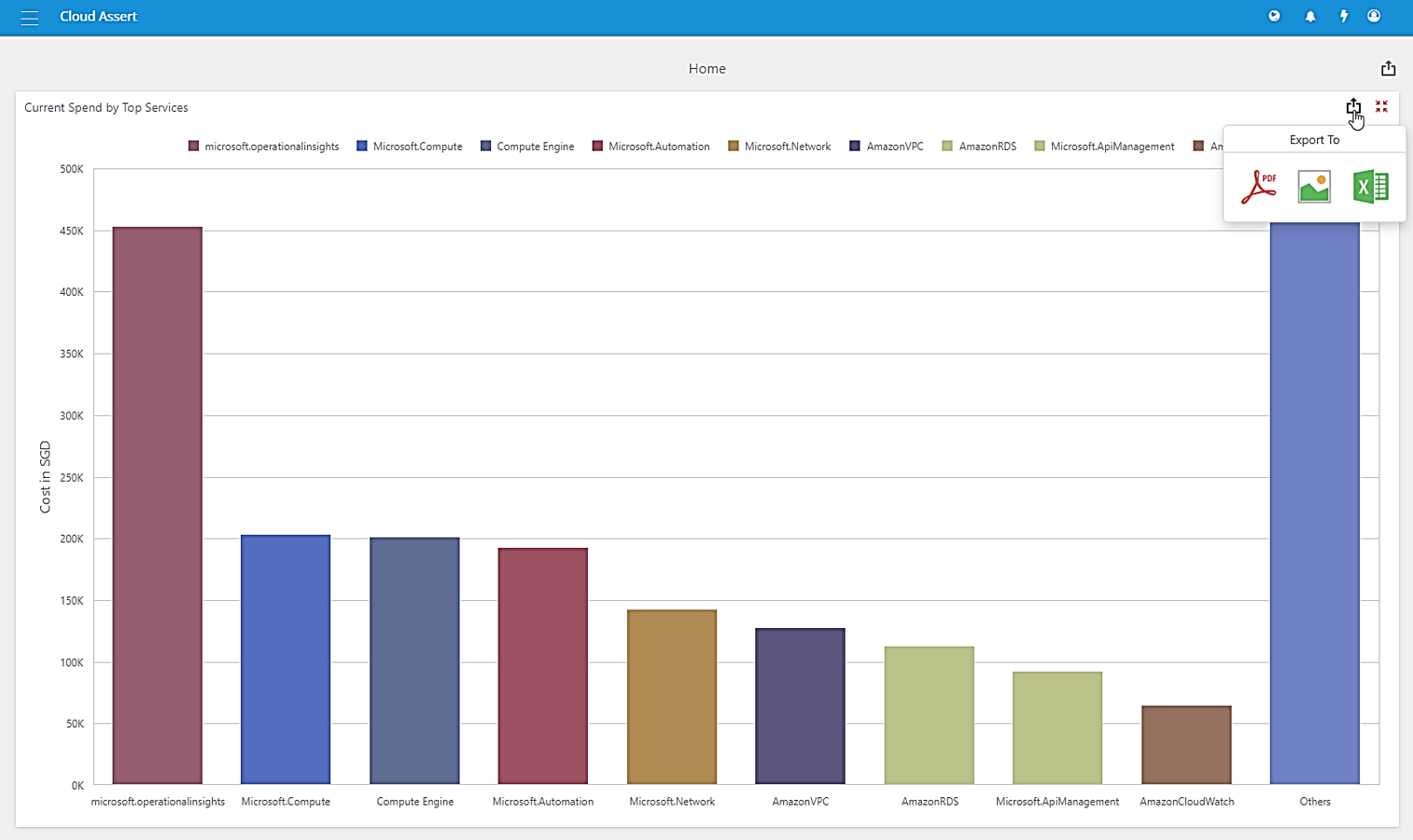
Task: Click the 'Home' page heading
Action: click(706, 68)
